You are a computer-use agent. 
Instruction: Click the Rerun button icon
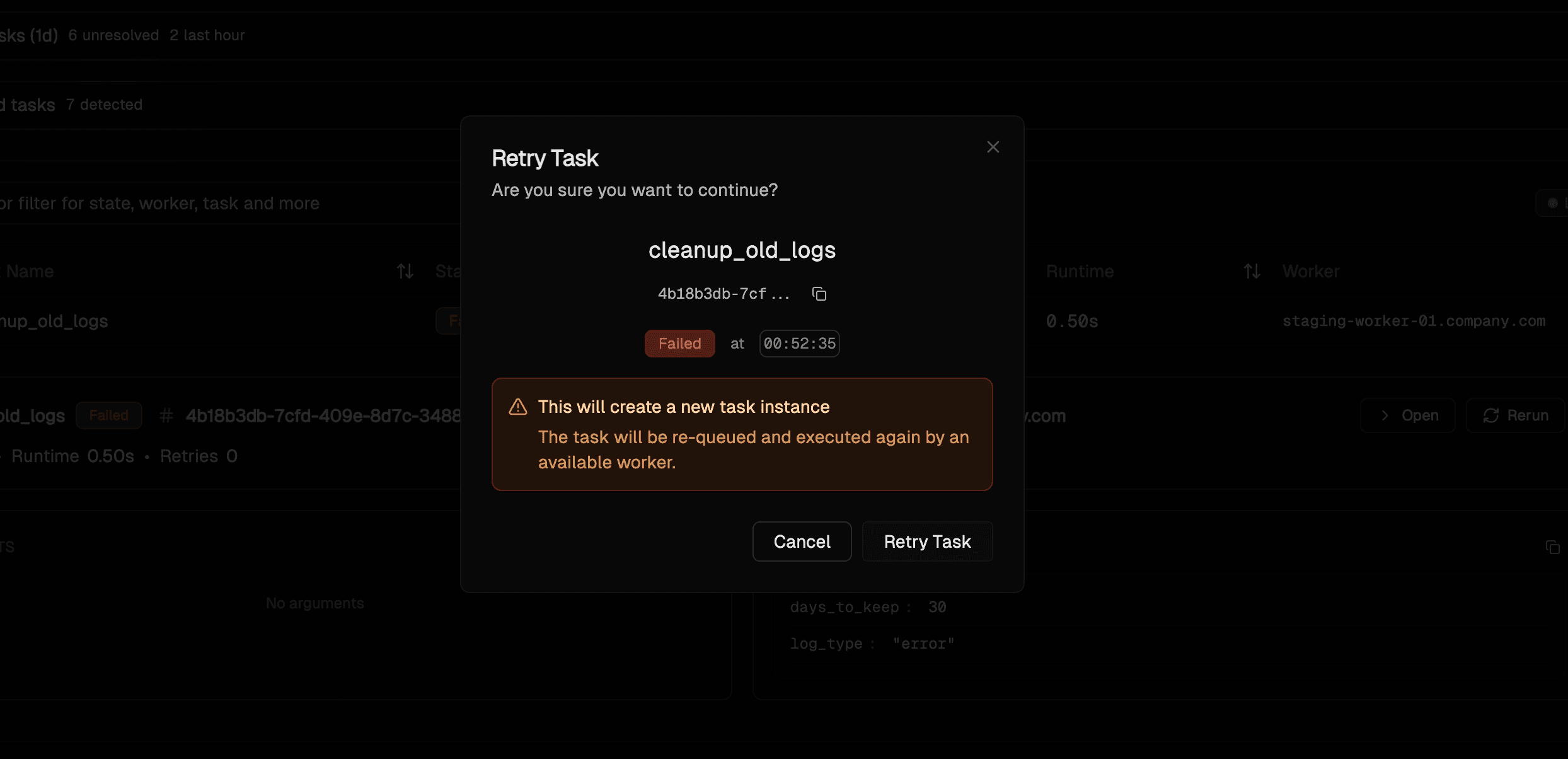click(1490, 415)
